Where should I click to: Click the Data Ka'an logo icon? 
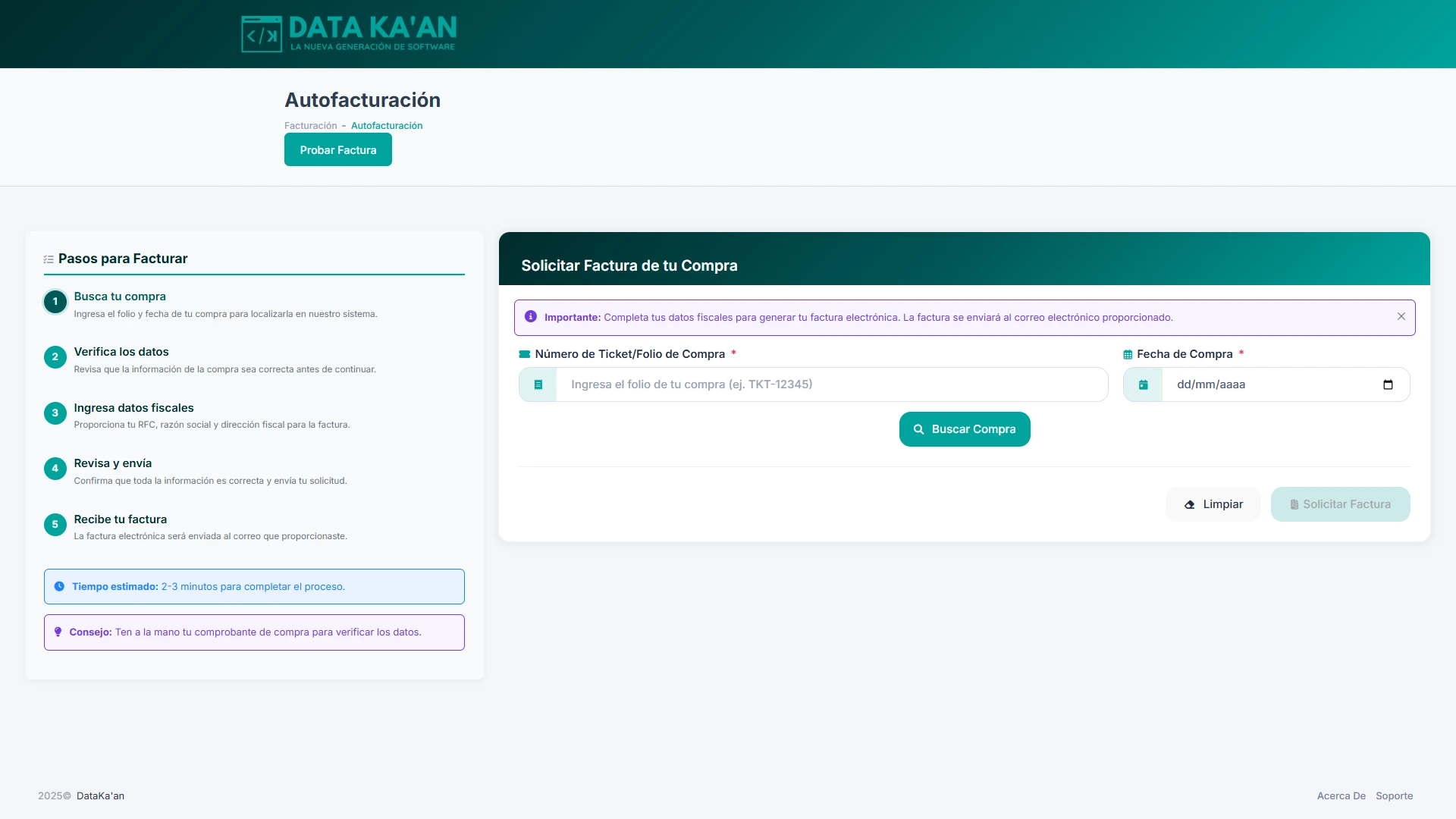[261, 34]
